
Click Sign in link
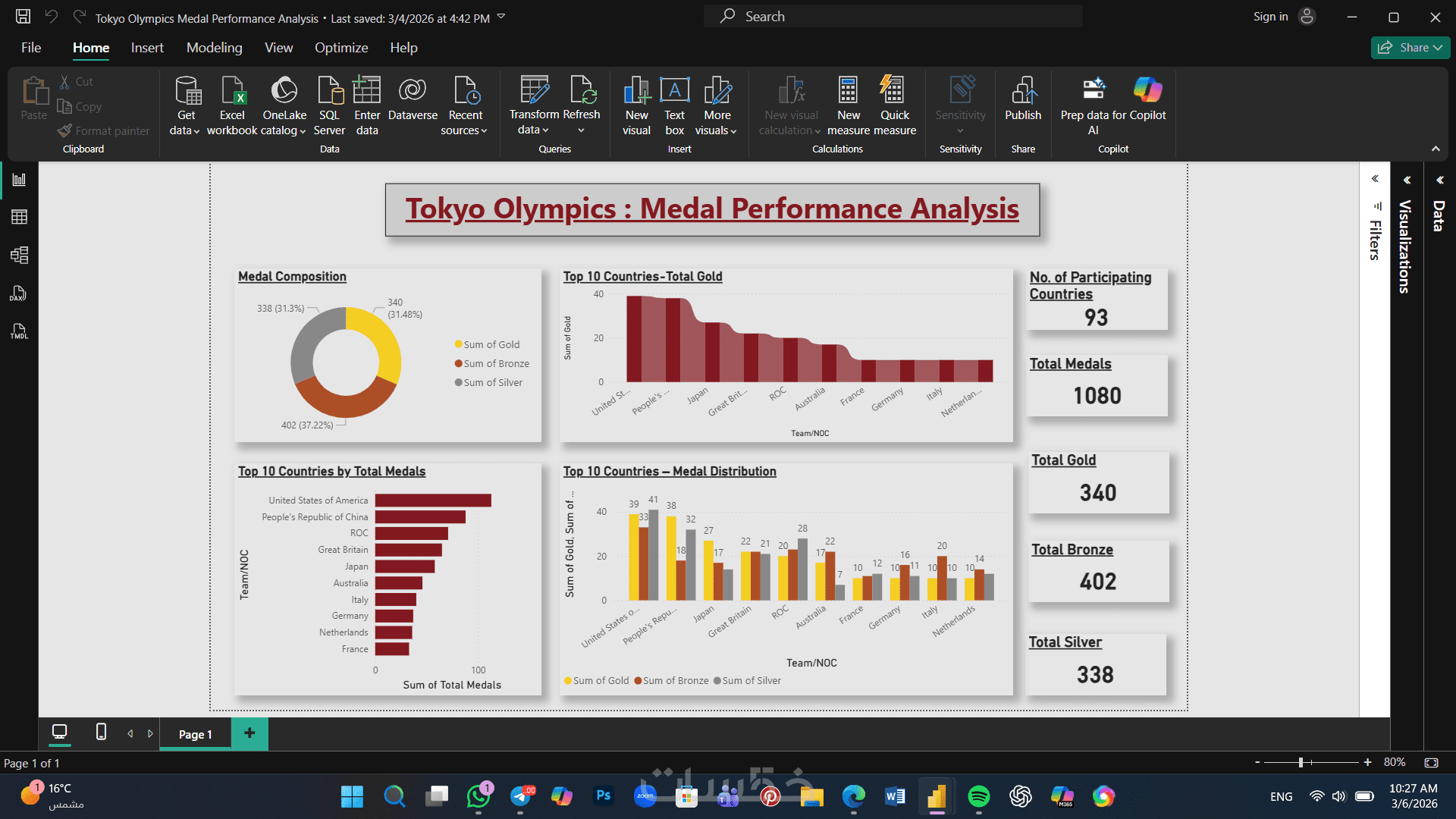pyautogui.click(x=1270, y=17)
